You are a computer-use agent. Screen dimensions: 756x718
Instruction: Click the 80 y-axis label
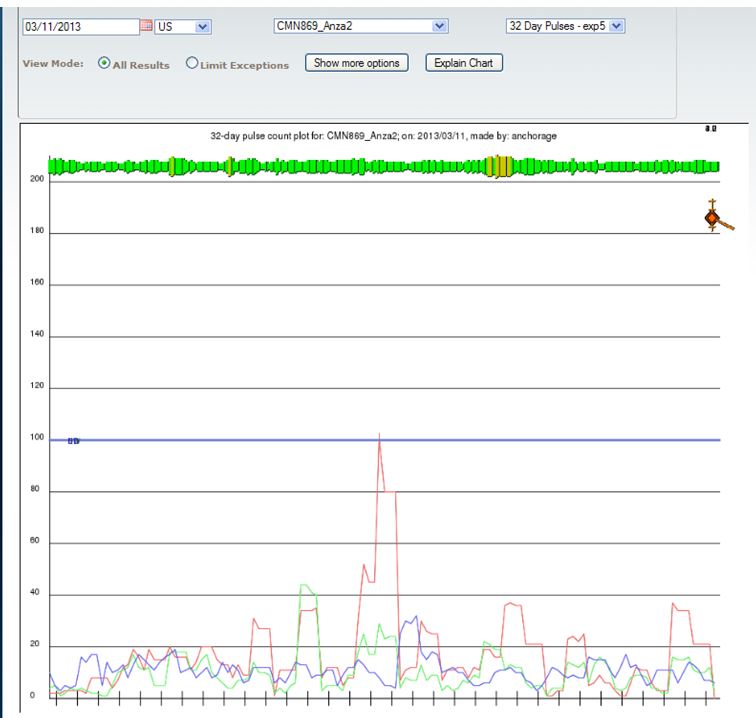tap(35, 489)
